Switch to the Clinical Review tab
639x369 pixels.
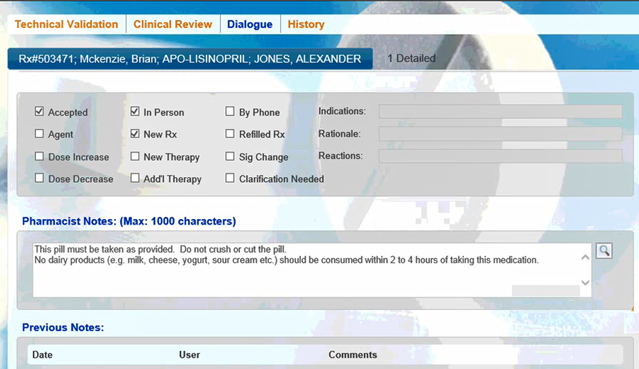pos(173,24)
